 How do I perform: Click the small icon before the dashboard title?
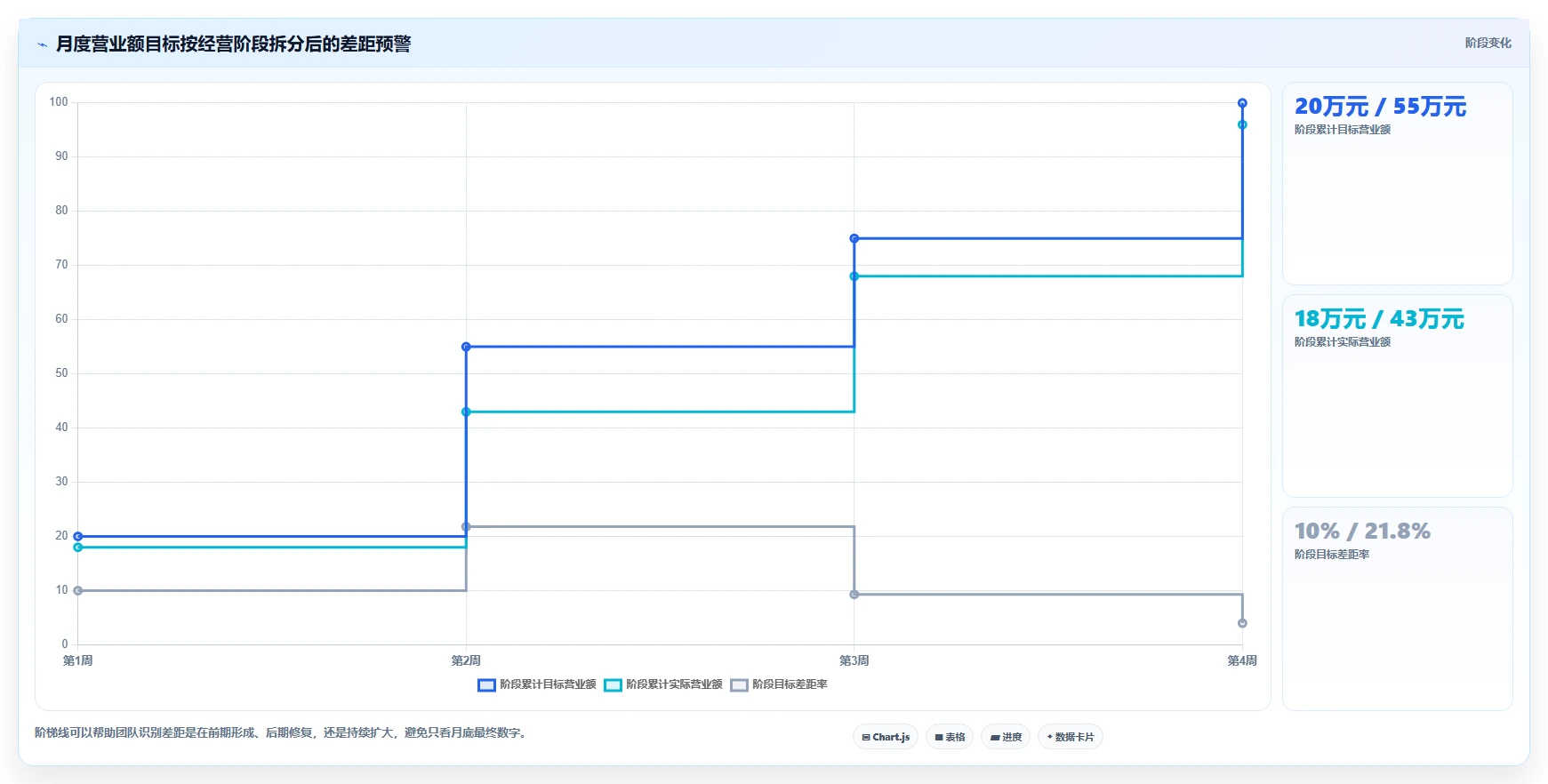[x=42, y=44]
